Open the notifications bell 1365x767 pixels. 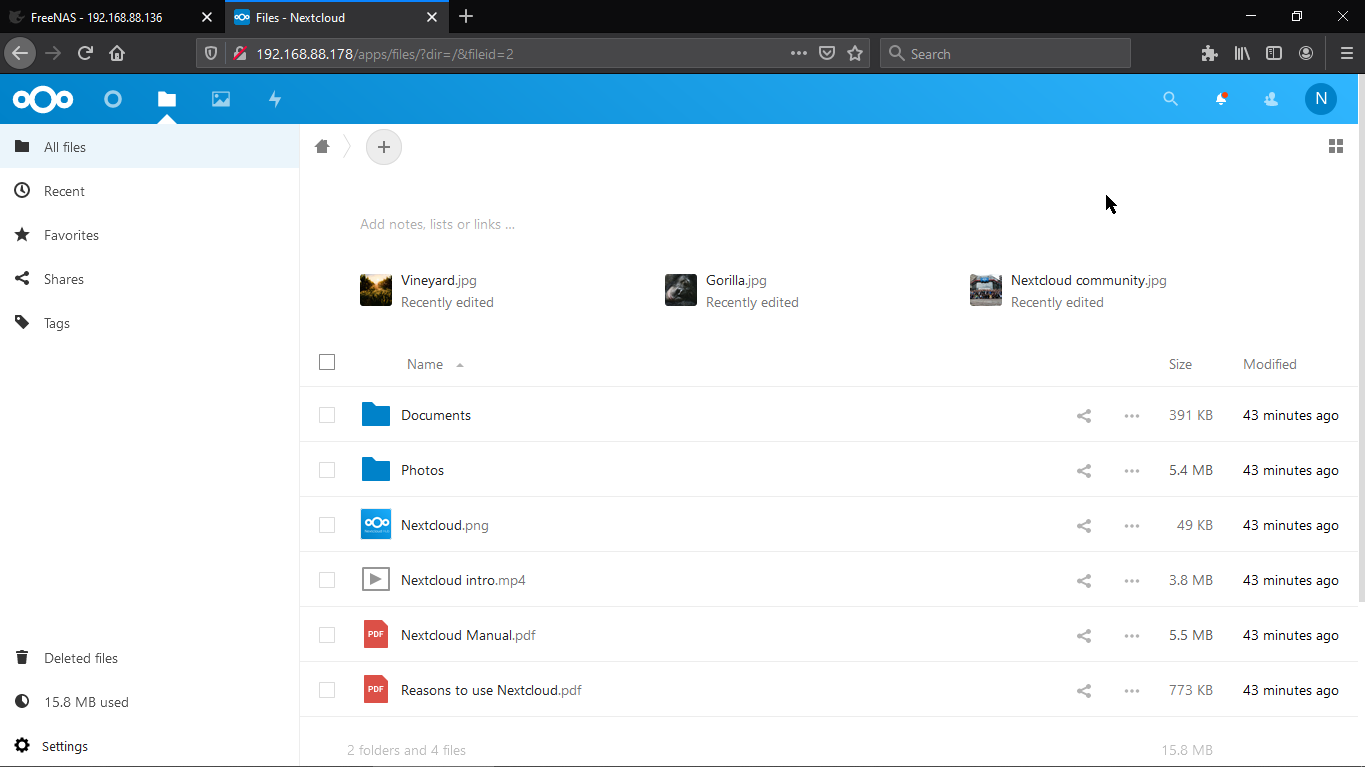pos(1220,99)
